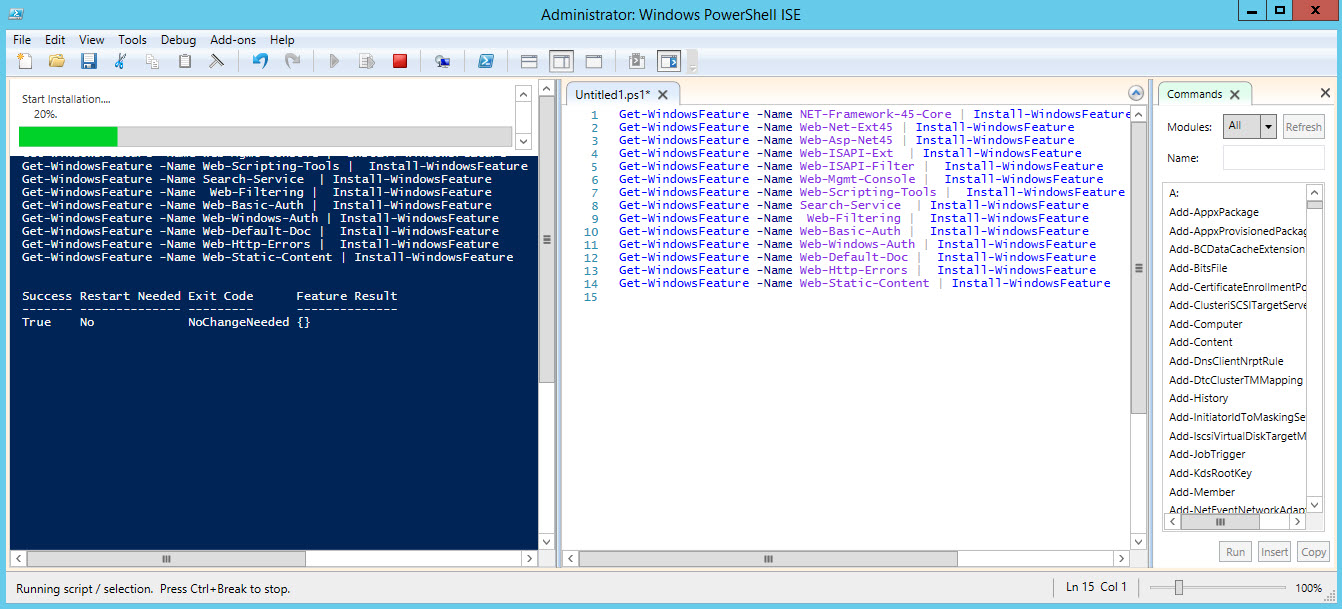Undo the last edit with the Undo icon
Screen dimensions: 1342x609
pyautogui.click(x=260, y=61)
